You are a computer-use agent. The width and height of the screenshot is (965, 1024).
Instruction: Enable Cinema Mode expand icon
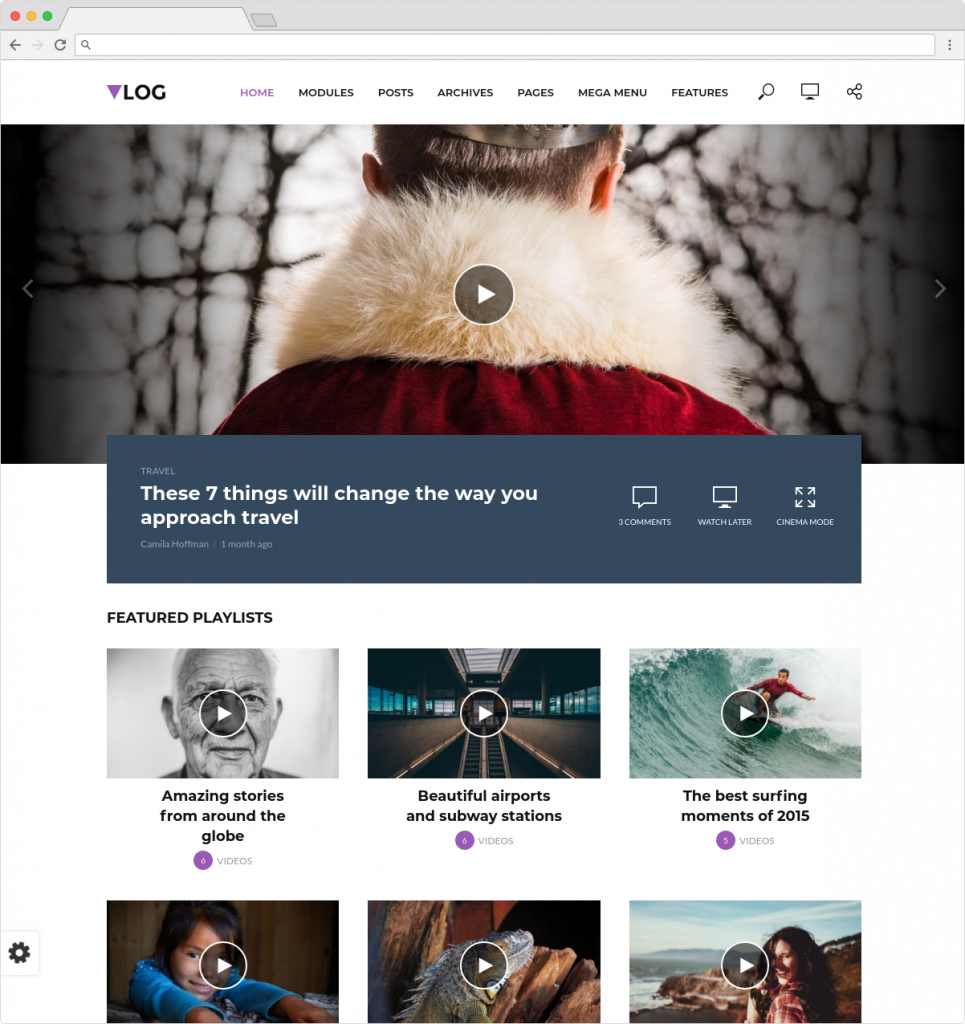pos(804,497)
